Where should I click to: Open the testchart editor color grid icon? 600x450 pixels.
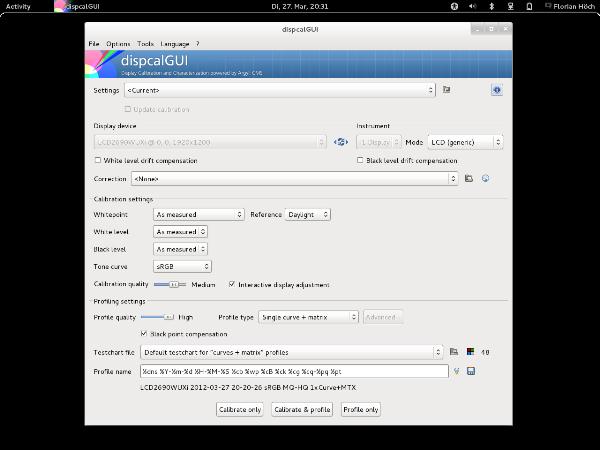coord(468,352)
